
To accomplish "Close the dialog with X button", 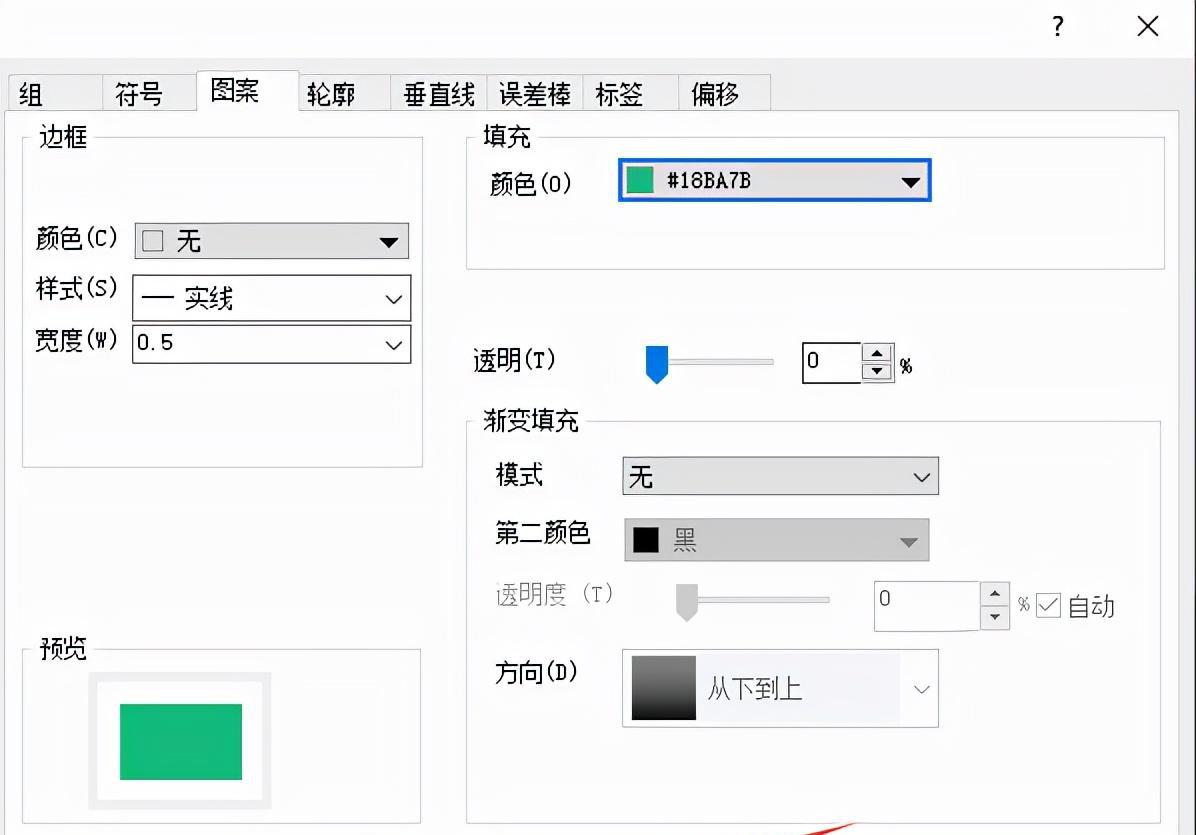I will click(1148, 27).
